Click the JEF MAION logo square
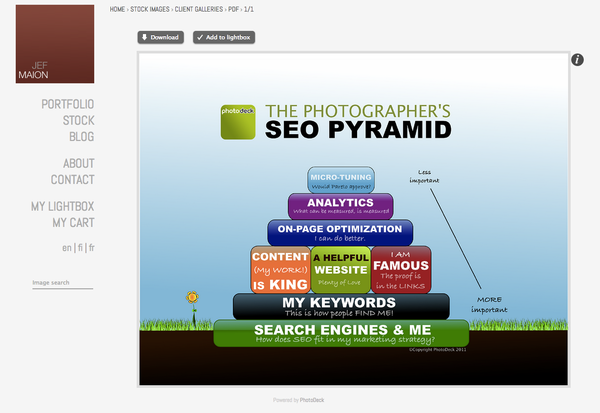 56,44
